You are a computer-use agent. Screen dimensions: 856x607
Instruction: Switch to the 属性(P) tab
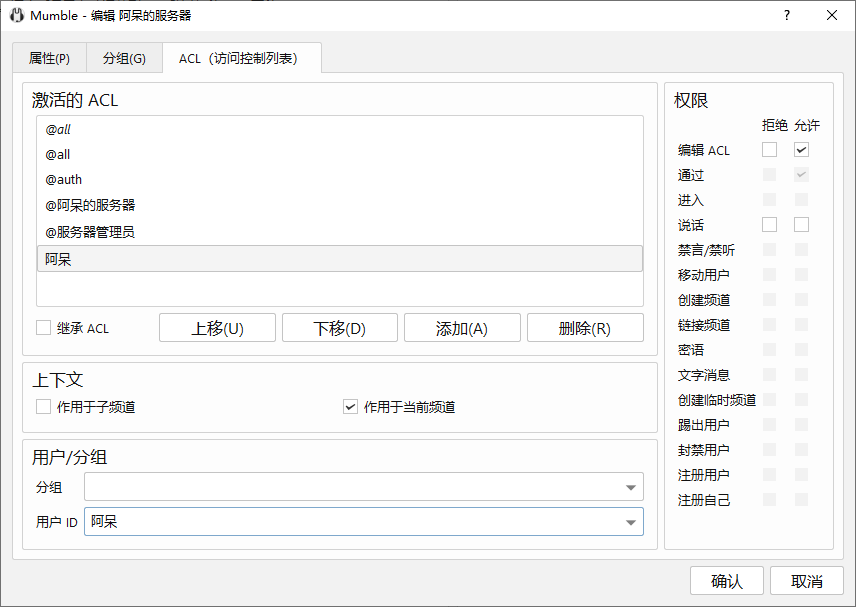click(49, 58)
